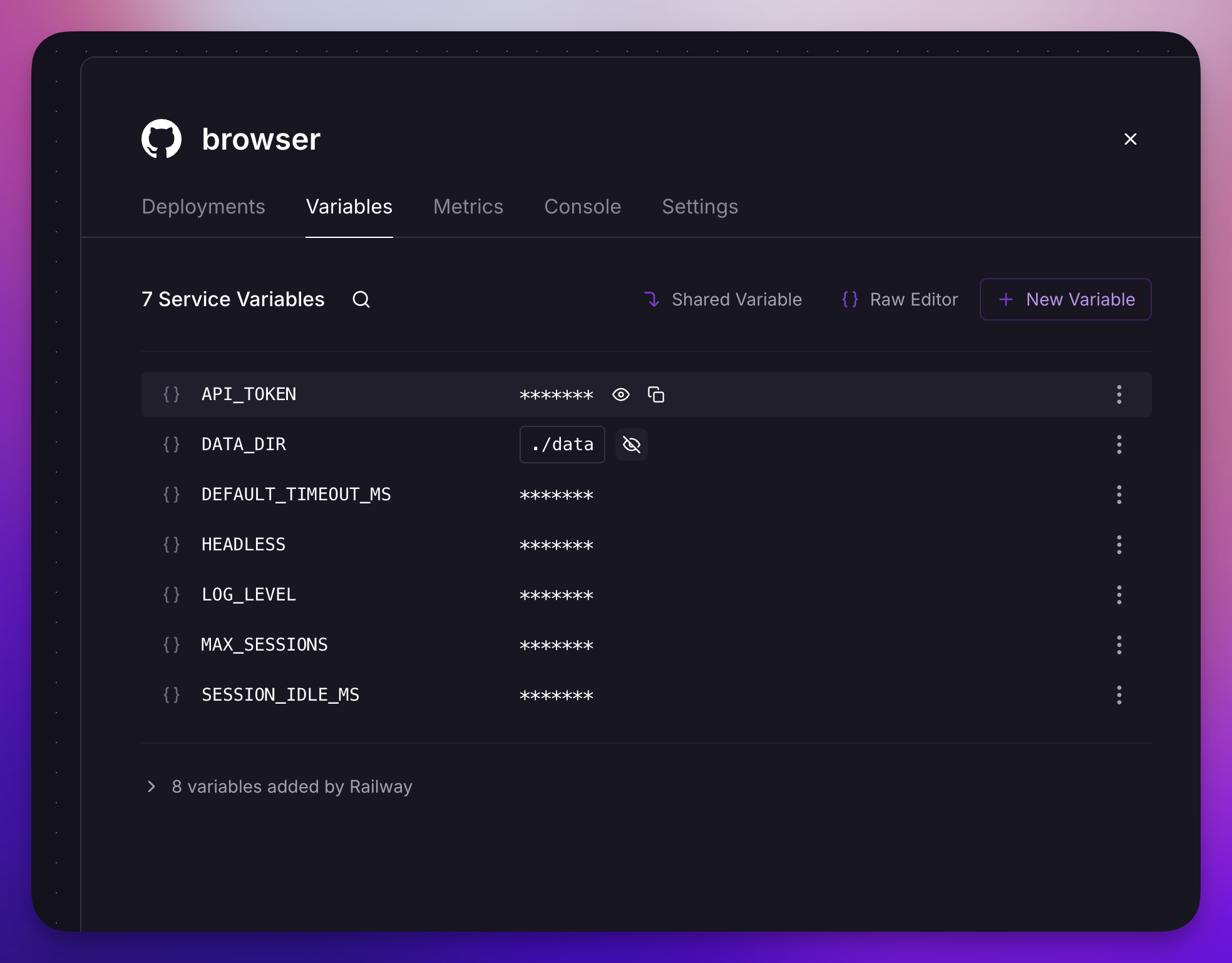Viewport: 1232px width, 963px height.
Task: Open SESSION_IDLE_MS row three-dot menu
Action: 1119,695
